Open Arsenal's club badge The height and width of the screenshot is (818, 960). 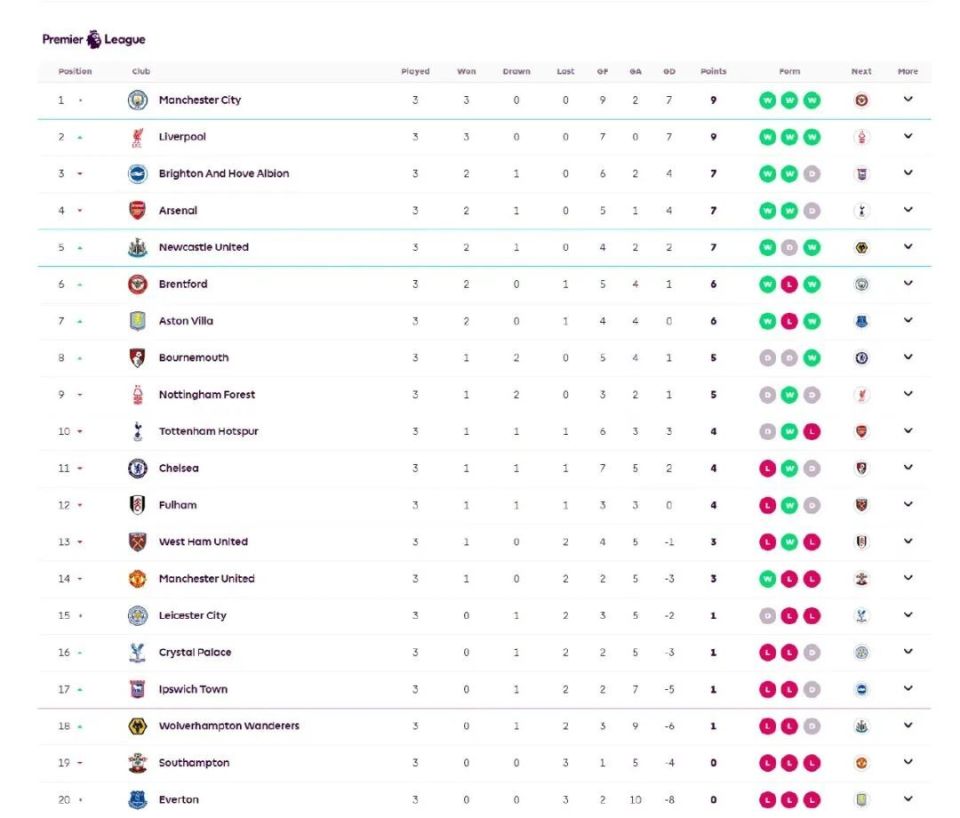click(138, 211)
